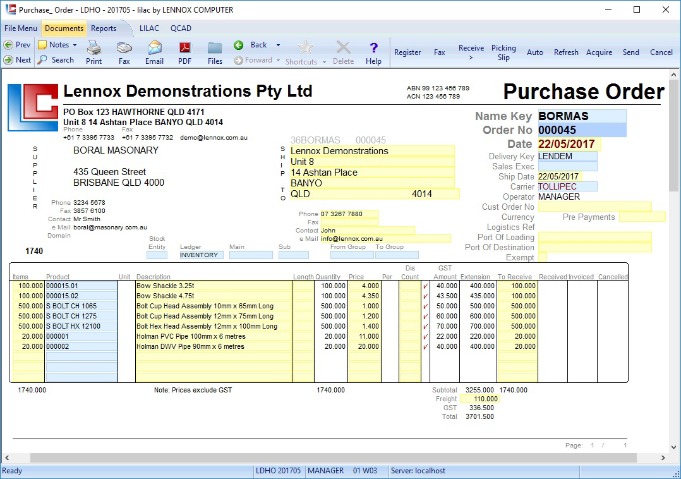The height and width of the screenshot is (479, 681).
Task: Click the Refresh button
Action: (x=566, y=52)
